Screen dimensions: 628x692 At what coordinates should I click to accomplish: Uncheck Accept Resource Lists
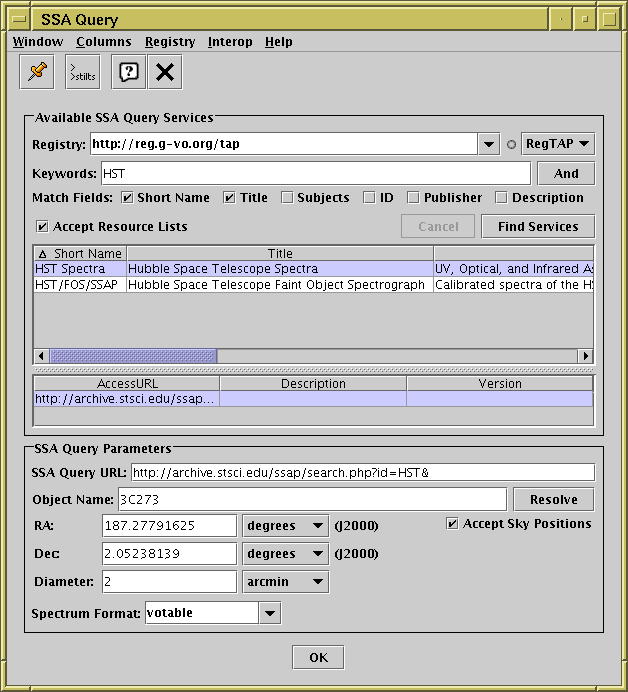pos(42,227)
